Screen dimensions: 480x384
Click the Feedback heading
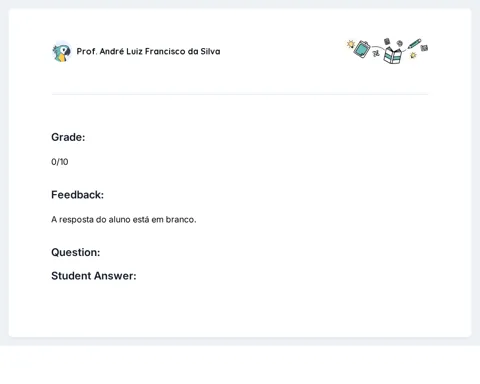77,195
